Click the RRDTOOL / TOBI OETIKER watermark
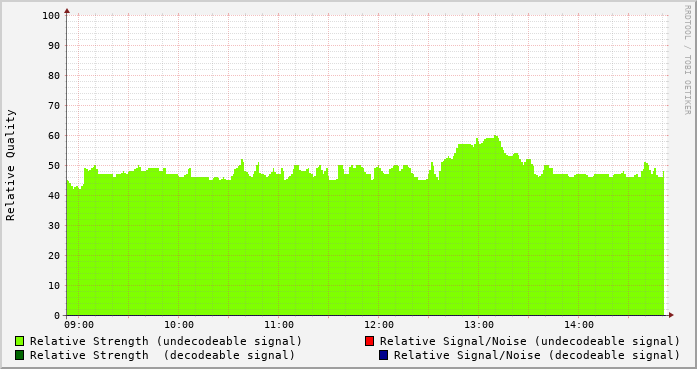The width and height of the screenshot is (697, 369). tap(687, 60)
